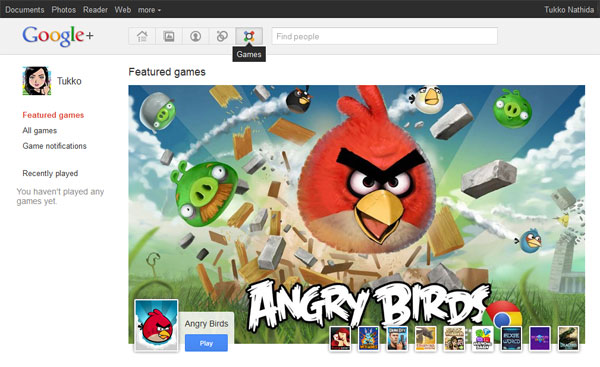Open the Circles icon in the toolbar
The image size is (600, 367).
coord(222,36)
